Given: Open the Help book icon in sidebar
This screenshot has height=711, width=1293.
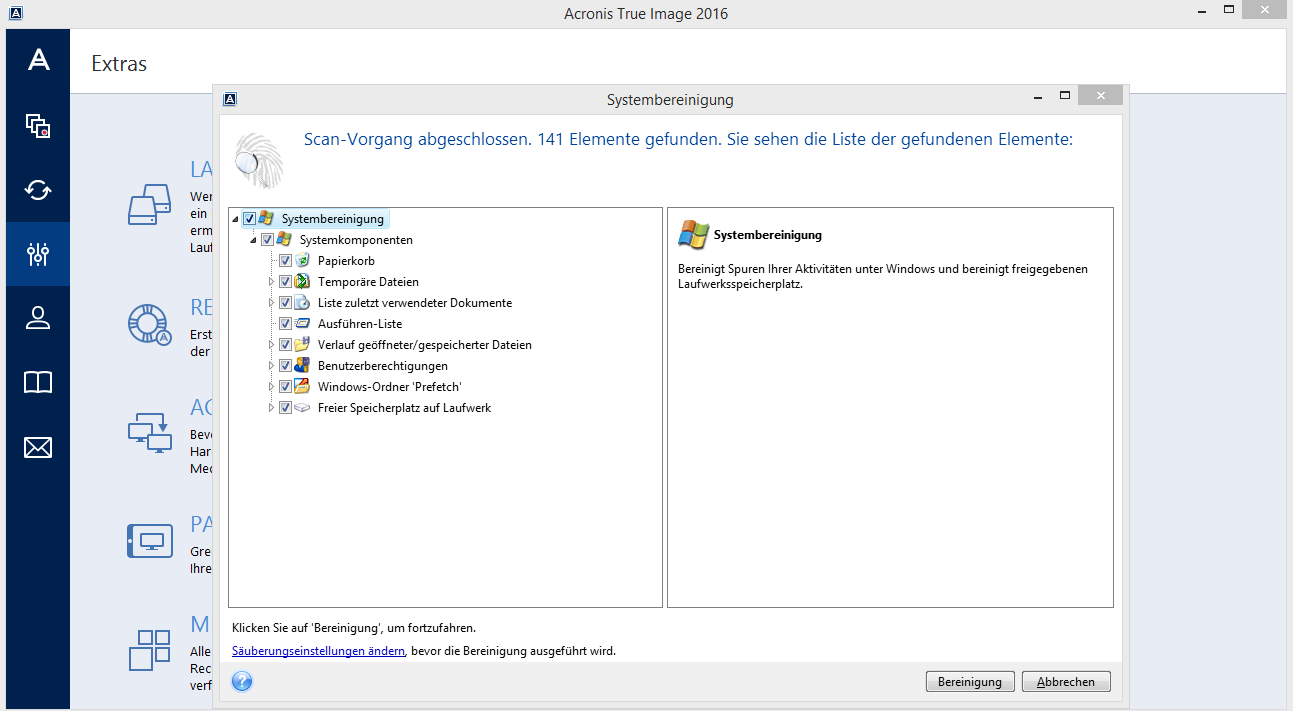Looking at the screenshot, I should click(38, 382).
